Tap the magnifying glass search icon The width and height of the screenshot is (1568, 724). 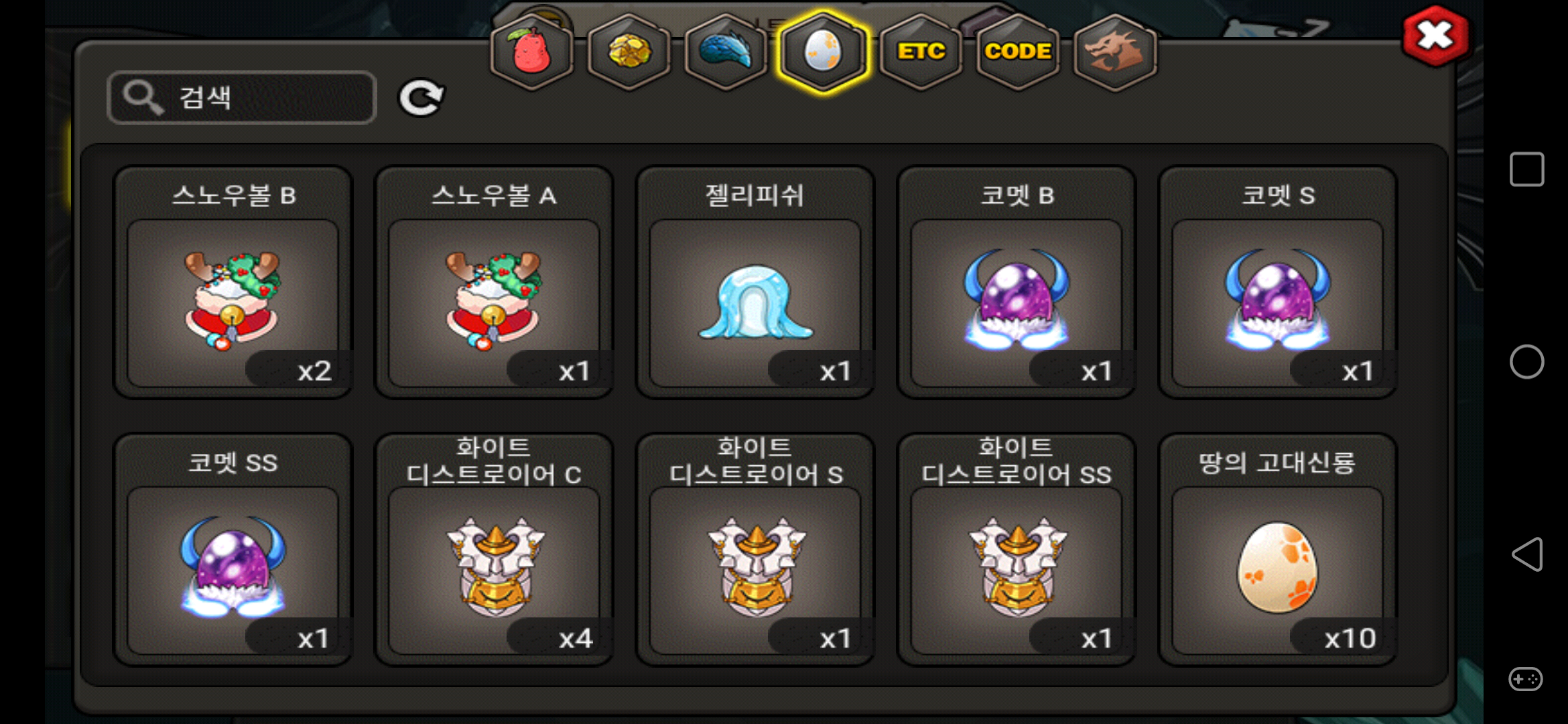click(x=143, y=98)
